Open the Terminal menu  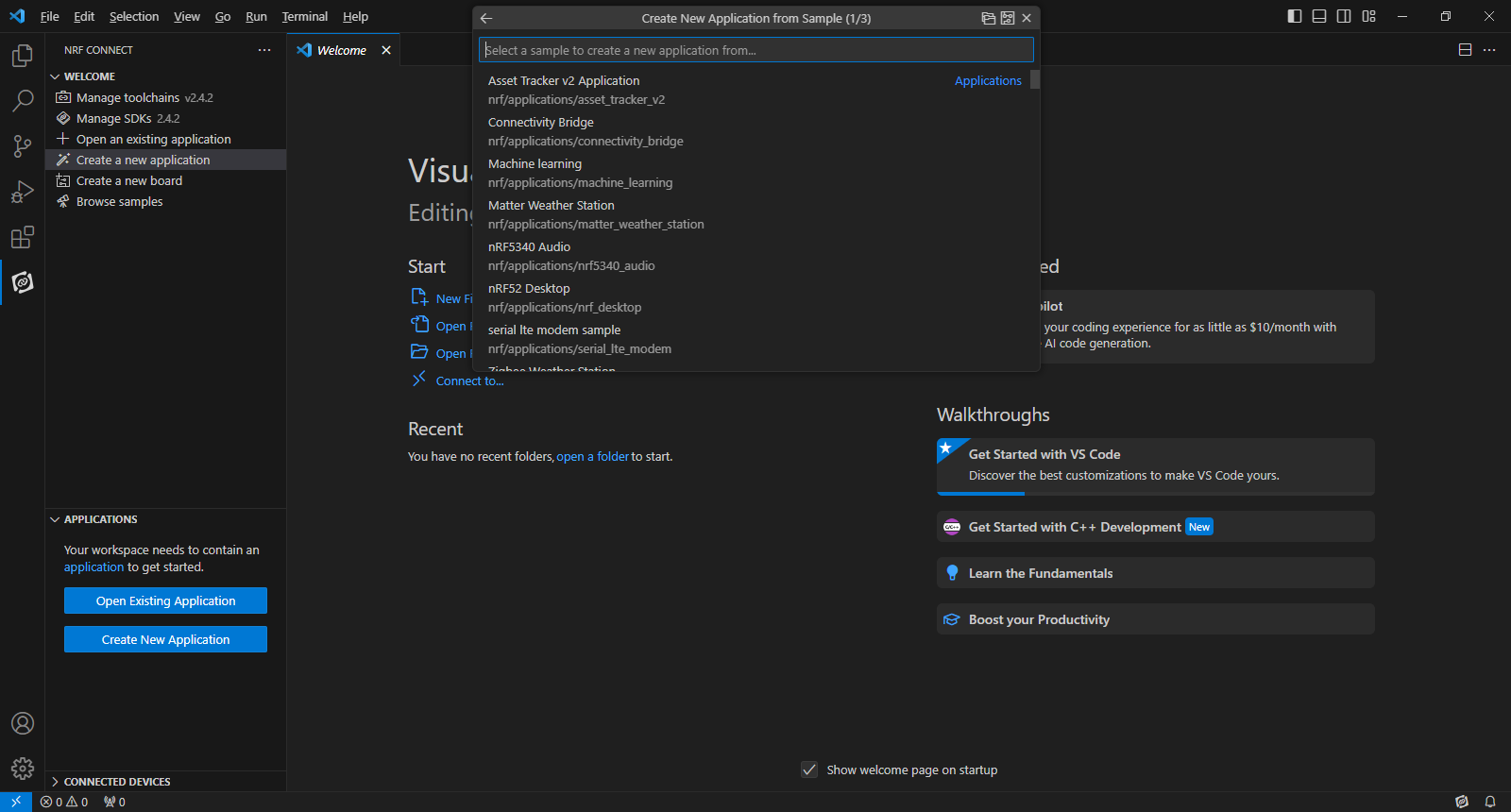[x=304, y=16]
